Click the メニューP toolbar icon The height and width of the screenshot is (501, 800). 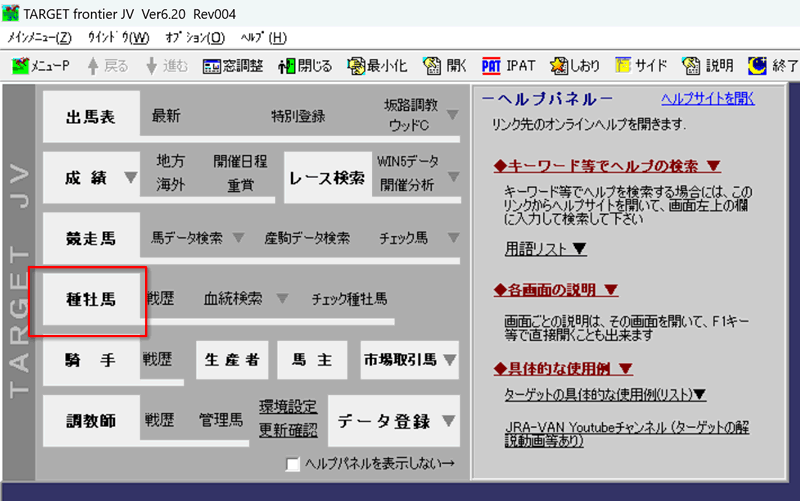(20, 66)
